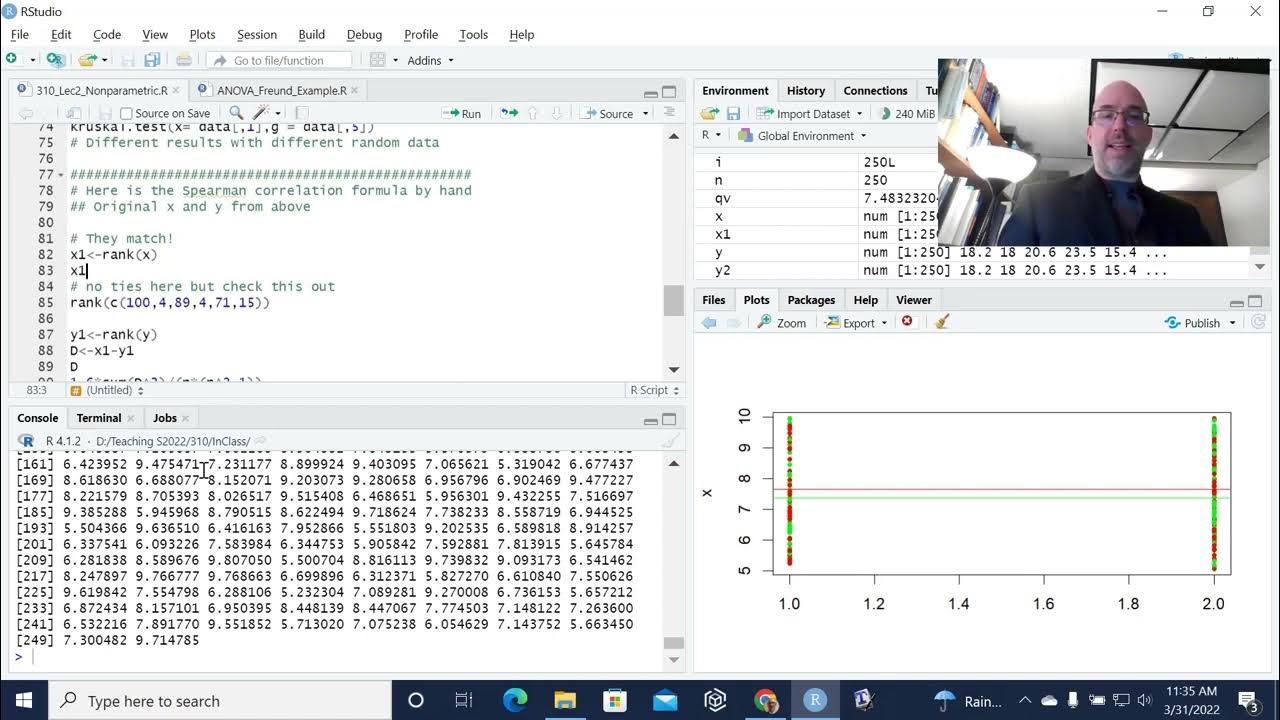Viewport: 1280px width, 720px height.
Task: Open Google Chrome from the Windows taskbar
Action: (x=765, y=700)
